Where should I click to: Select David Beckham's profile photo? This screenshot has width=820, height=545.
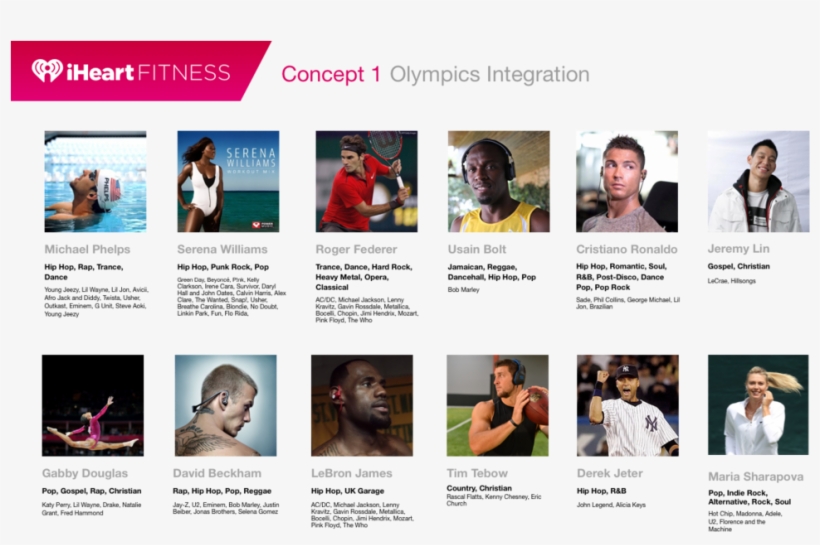[x=225, y=405]
